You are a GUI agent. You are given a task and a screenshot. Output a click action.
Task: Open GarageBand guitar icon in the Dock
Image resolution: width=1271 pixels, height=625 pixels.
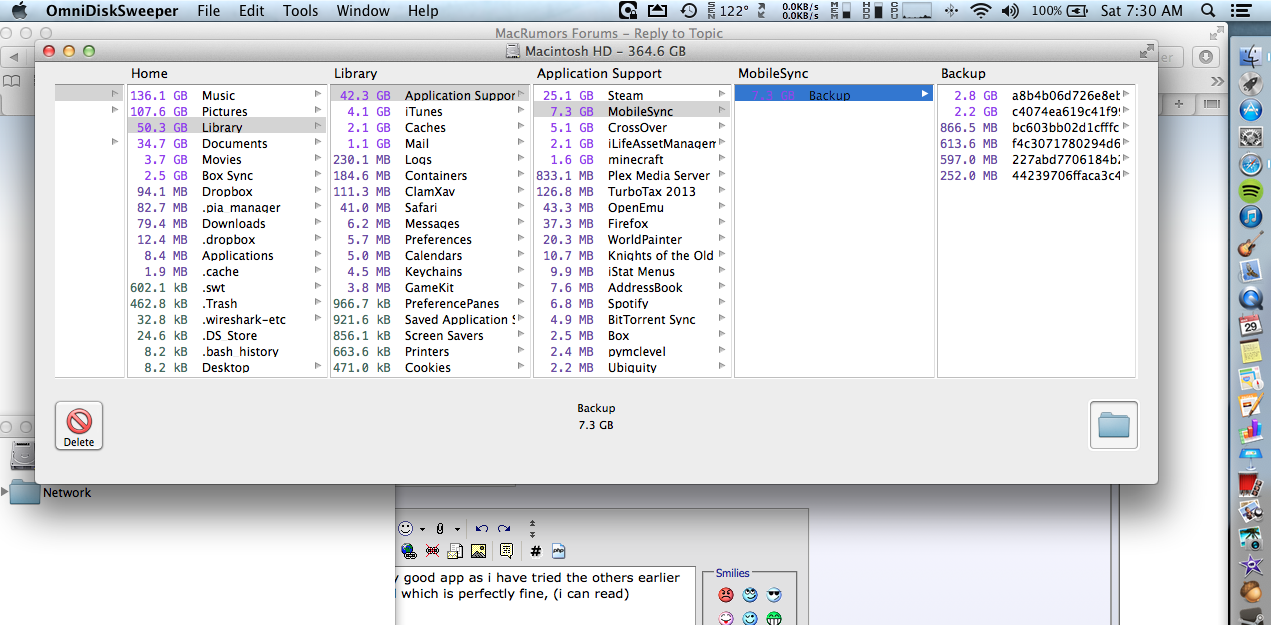pos(1250,245)
